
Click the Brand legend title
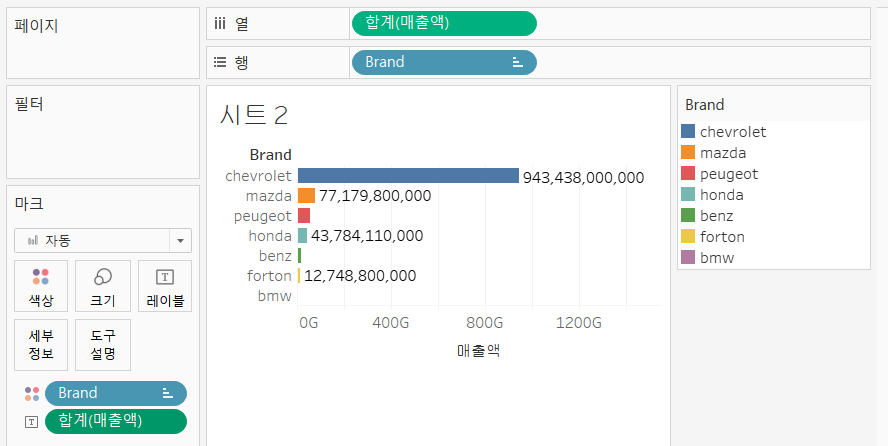pos(705,105)
